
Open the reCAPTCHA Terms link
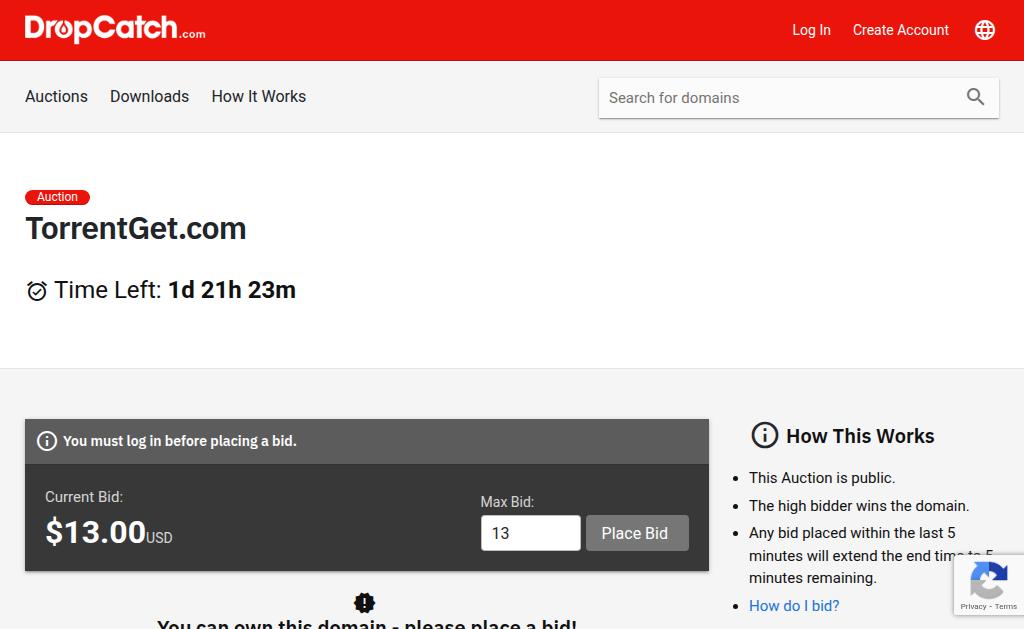point(1006,607)
